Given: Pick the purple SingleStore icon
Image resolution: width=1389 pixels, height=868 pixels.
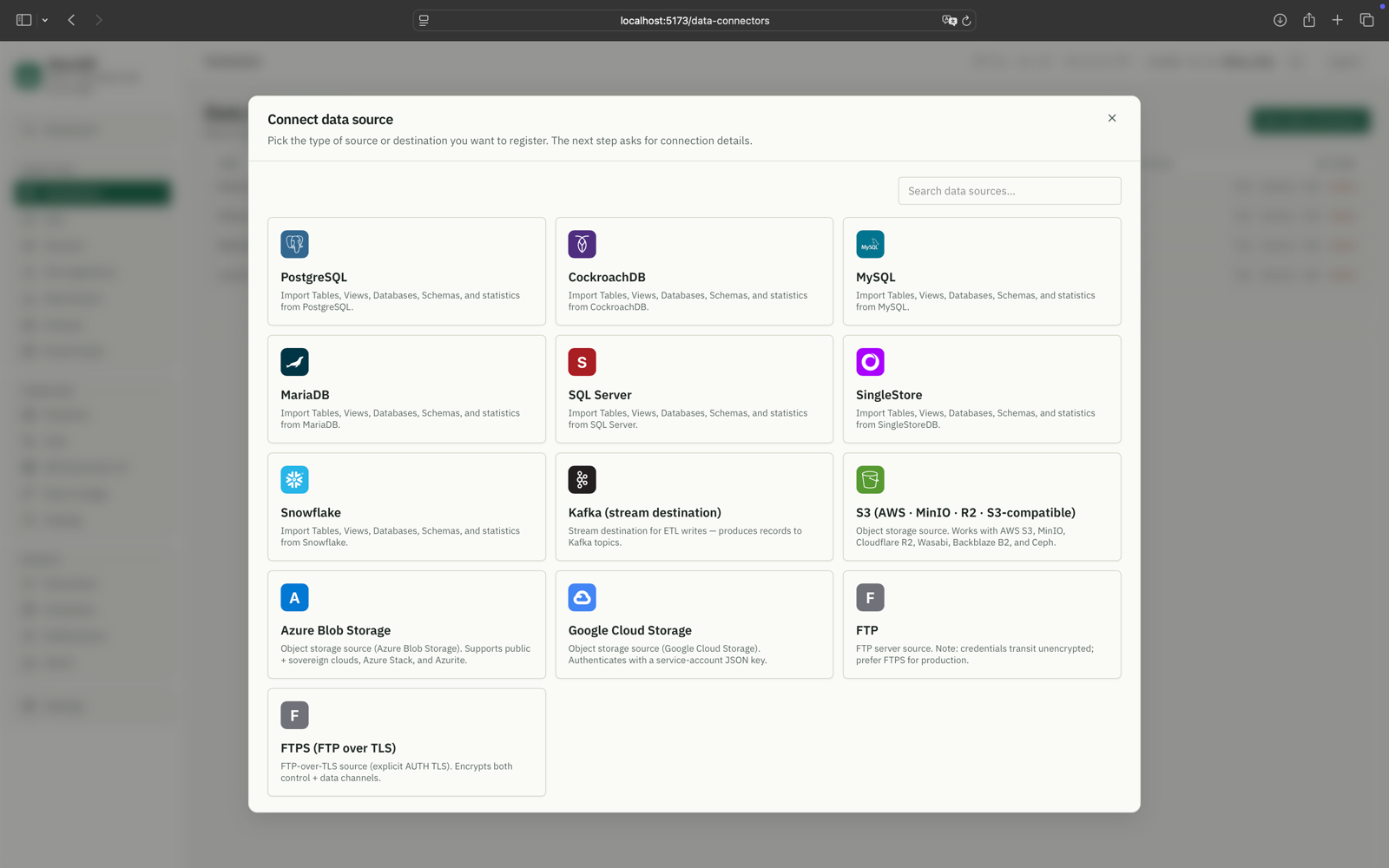Looking at the screenshot, I should (x=870, y=362).
